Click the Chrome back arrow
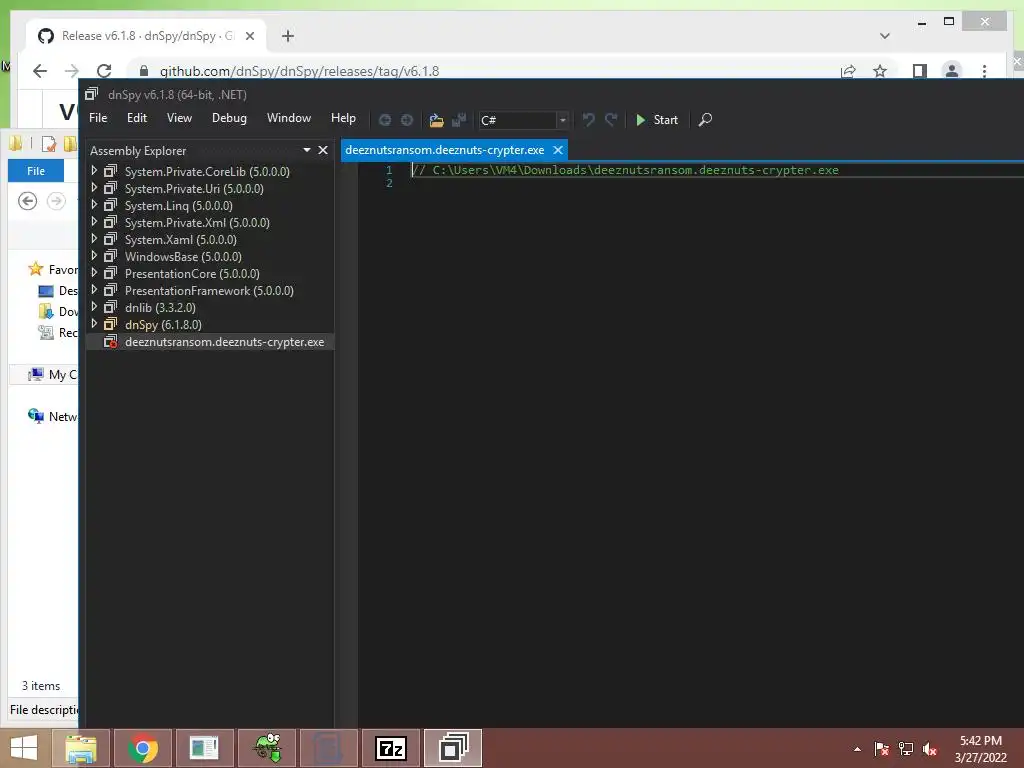Viewport: 1024px width, 768px height. tap(40, 71)
